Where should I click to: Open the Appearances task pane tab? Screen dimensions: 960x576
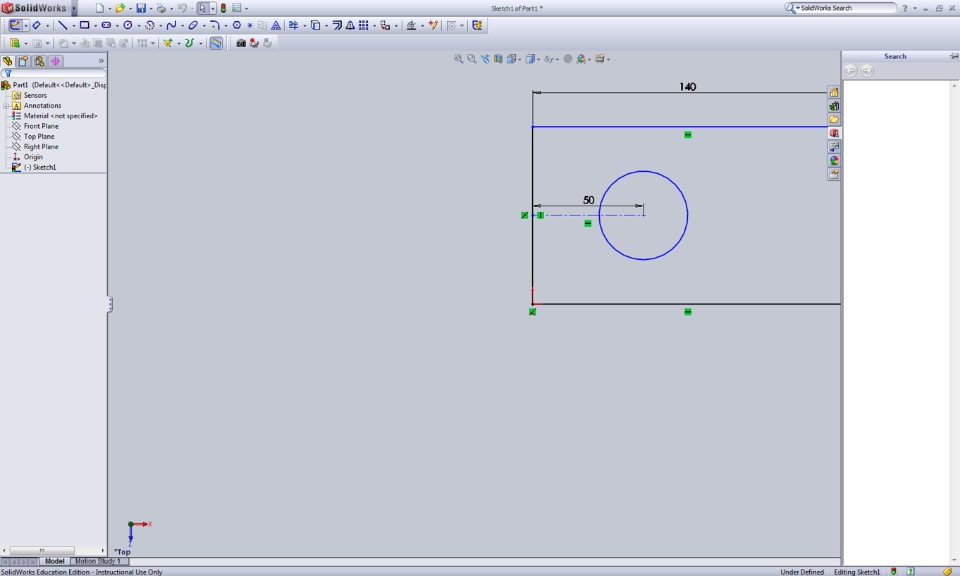coord(834,160)
